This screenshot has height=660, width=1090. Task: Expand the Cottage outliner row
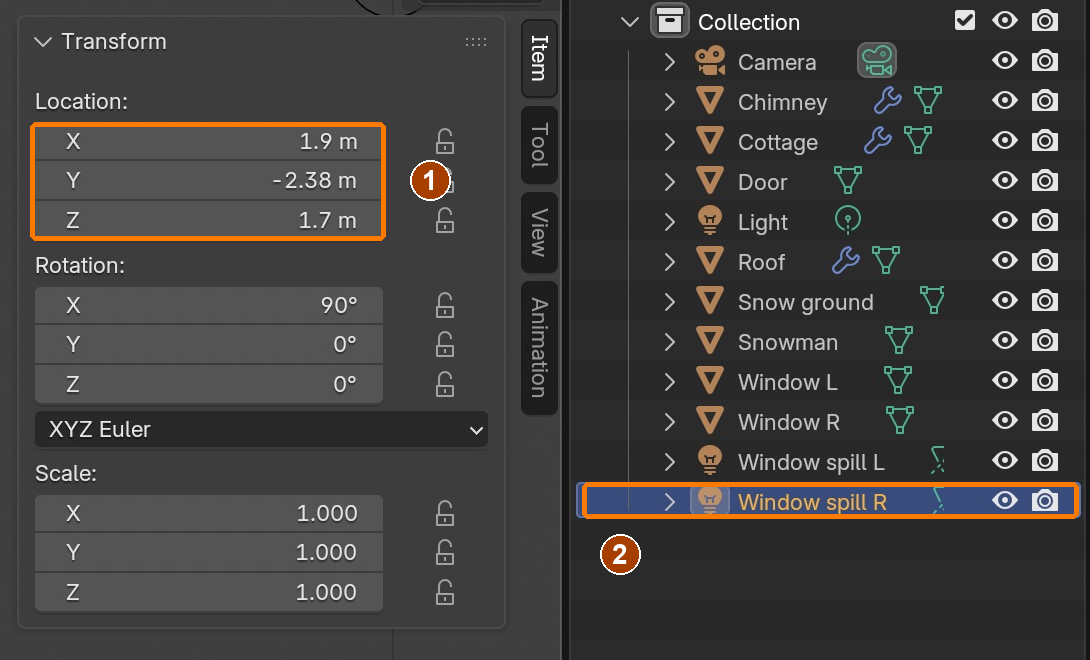click(669, 142)
